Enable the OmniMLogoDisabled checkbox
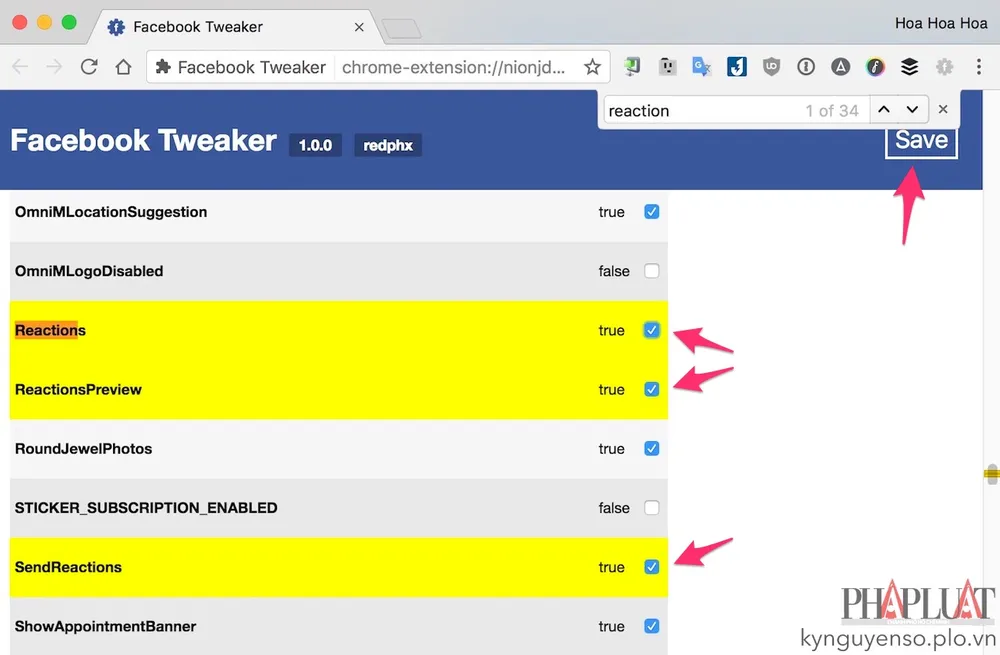 point(651,271)
